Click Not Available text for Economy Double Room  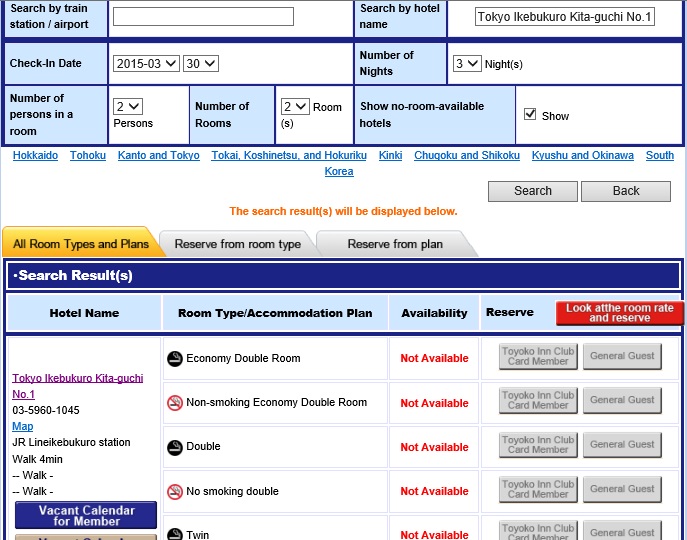pos(434,359)
